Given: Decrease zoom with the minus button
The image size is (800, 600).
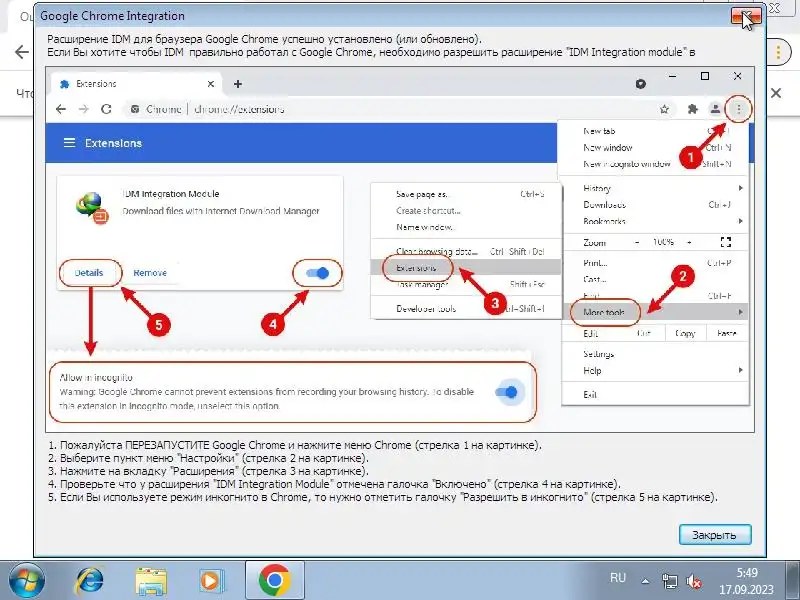Looking at the screenshot, I should [637, 242].
